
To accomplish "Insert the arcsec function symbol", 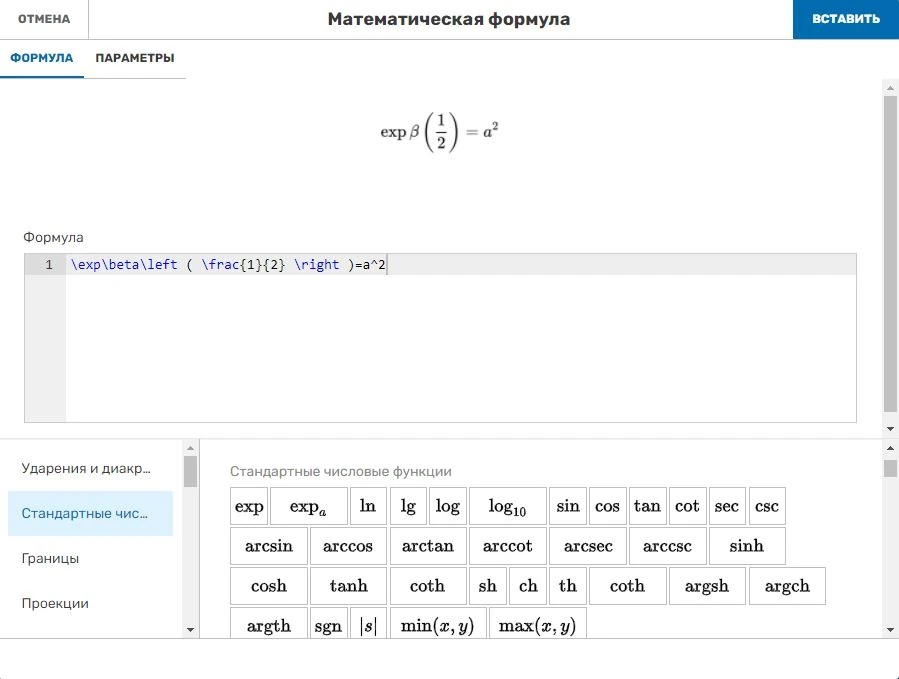I will pos(588,546).
